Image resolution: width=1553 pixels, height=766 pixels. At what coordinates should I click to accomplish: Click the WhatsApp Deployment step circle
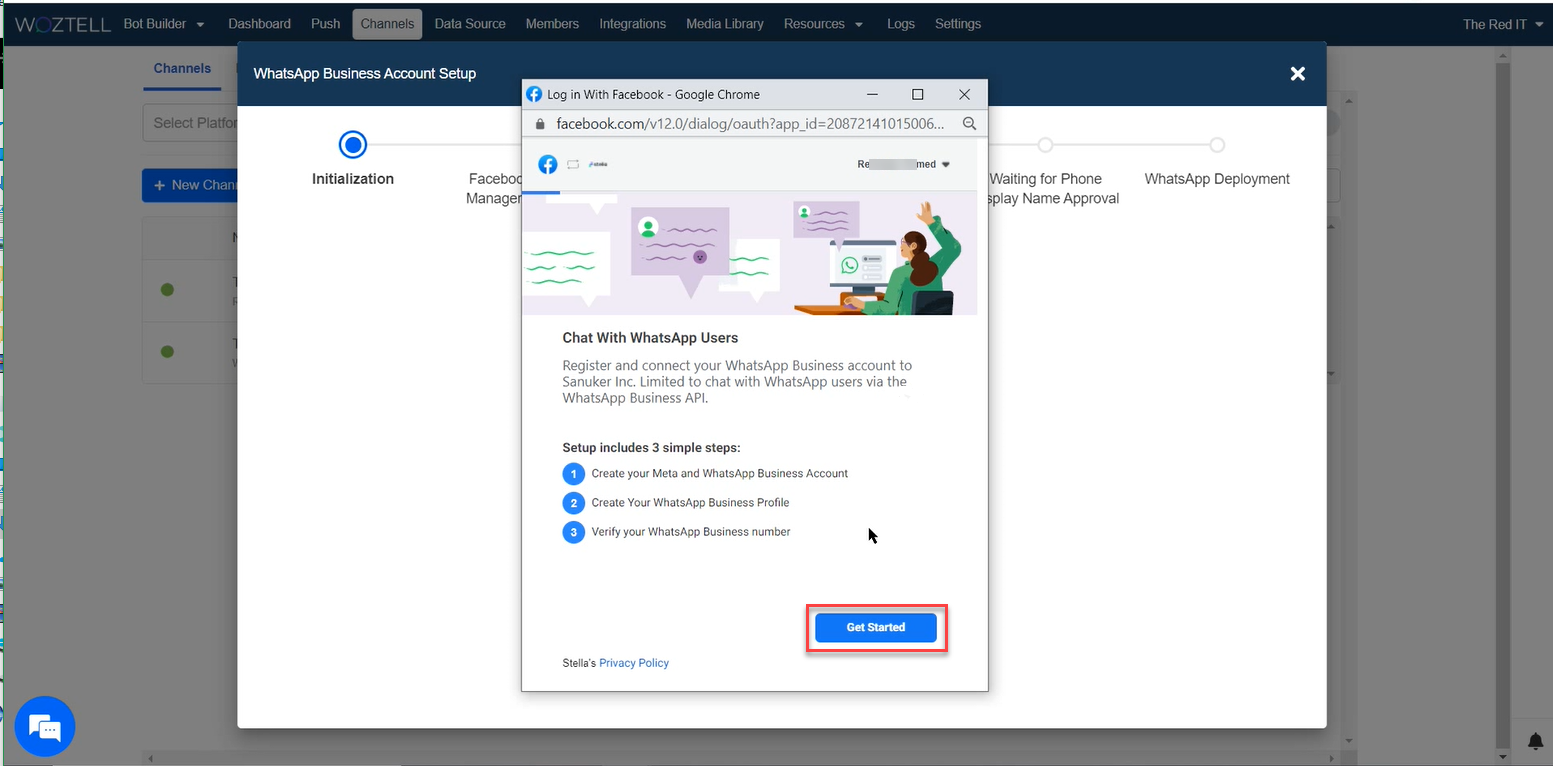point(1217,145)
